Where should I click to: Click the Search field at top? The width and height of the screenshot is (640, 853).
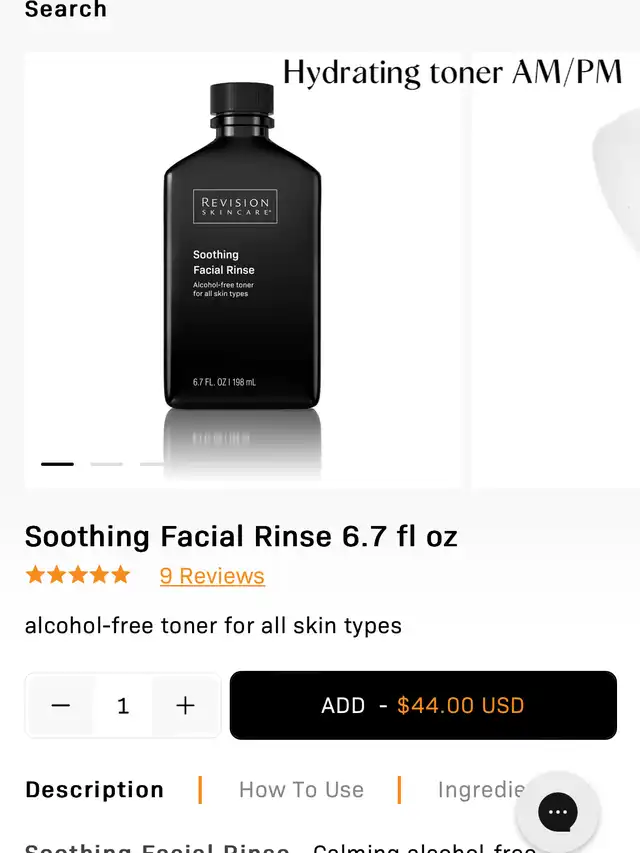(66, 10)
